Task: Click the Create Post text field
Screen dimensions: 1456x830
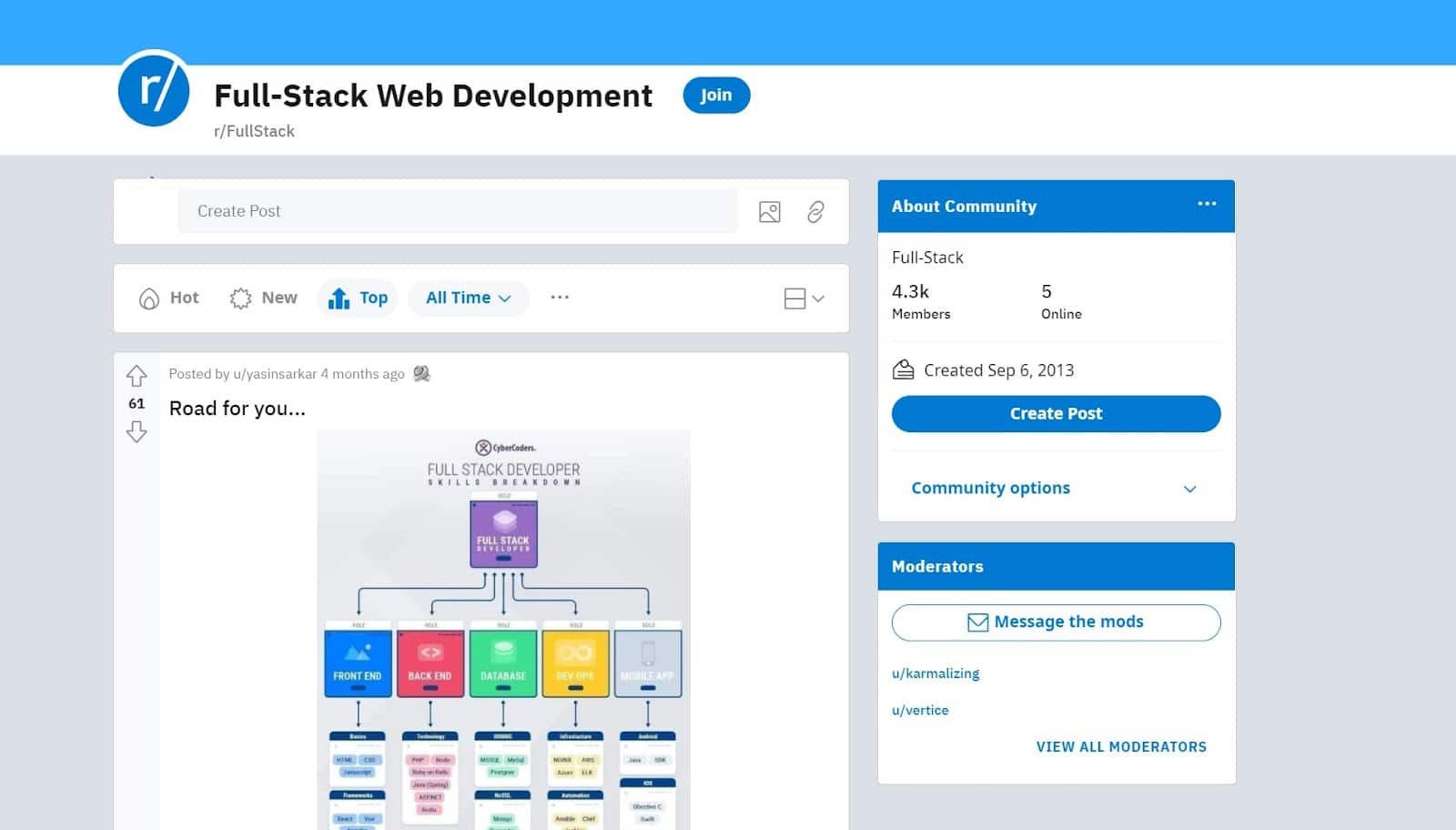Action: (458, 211)
